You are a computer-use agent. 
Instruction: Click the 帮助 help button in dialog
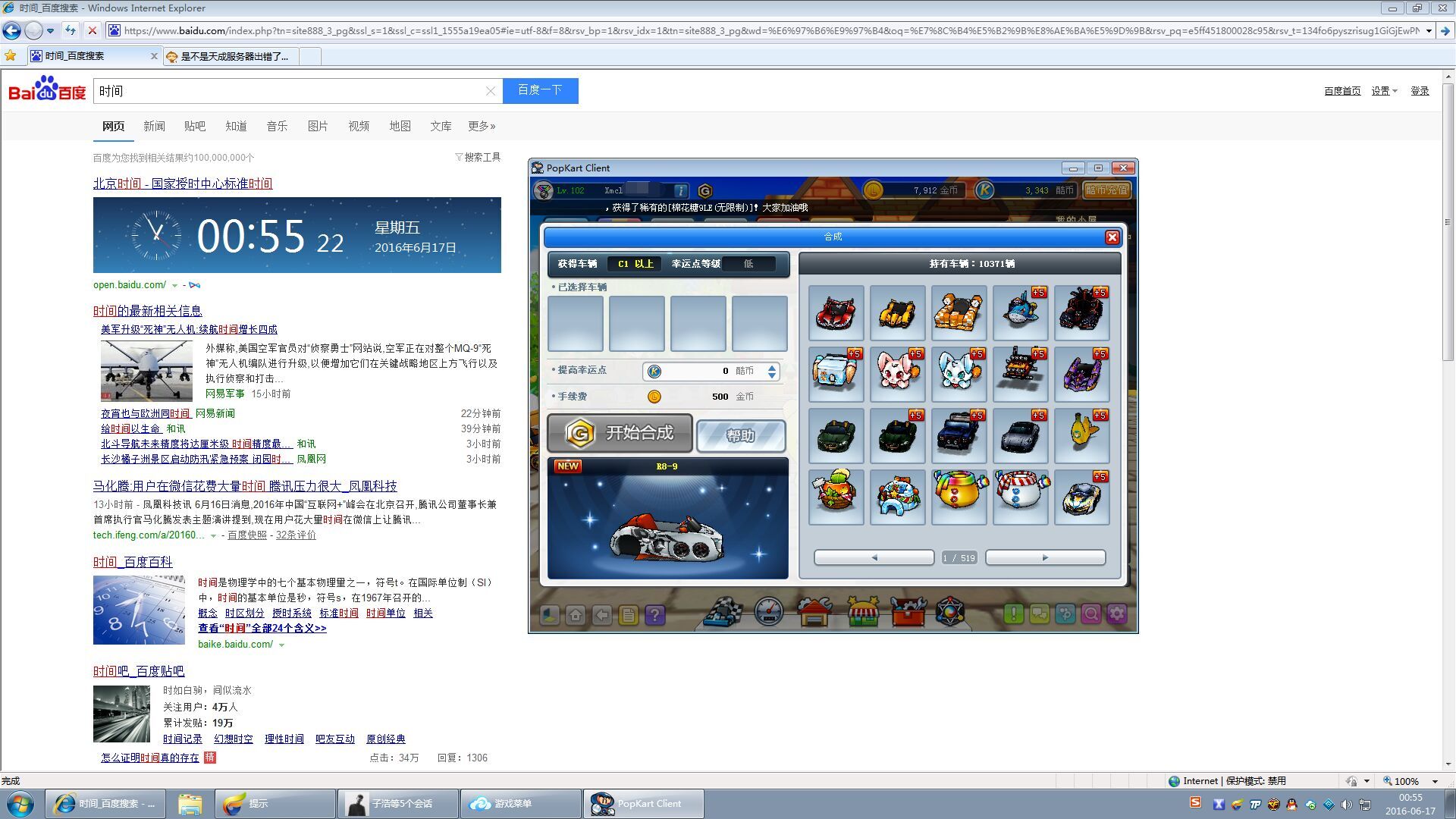coord(740,435)
